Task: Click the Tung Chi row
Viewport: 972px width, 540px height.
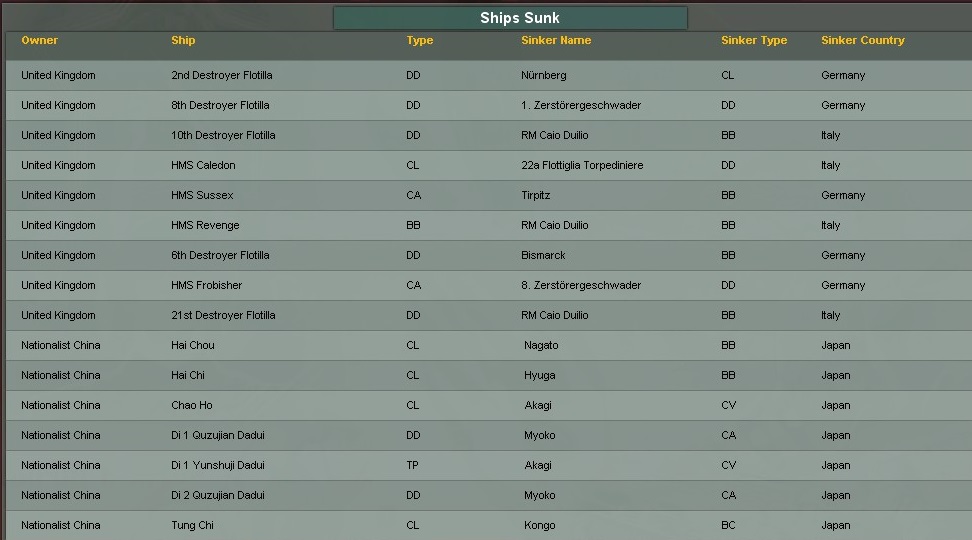Action: pyautogui.click(x=192, y=525)
